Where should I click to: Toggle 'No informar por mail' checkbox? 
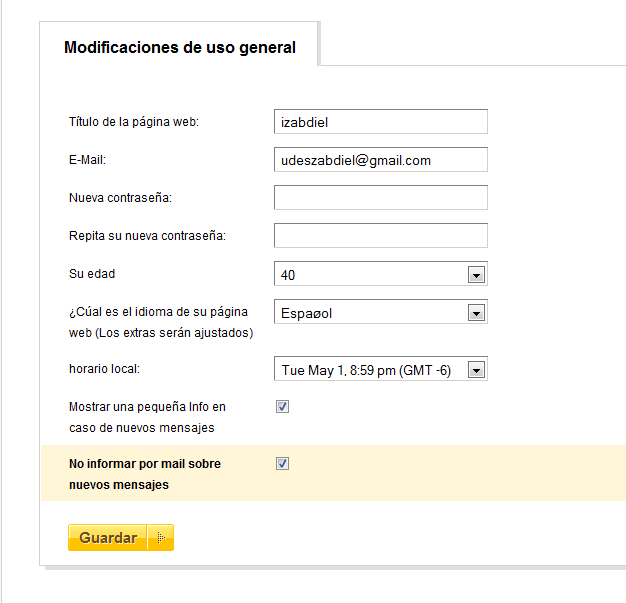[282, 464]
